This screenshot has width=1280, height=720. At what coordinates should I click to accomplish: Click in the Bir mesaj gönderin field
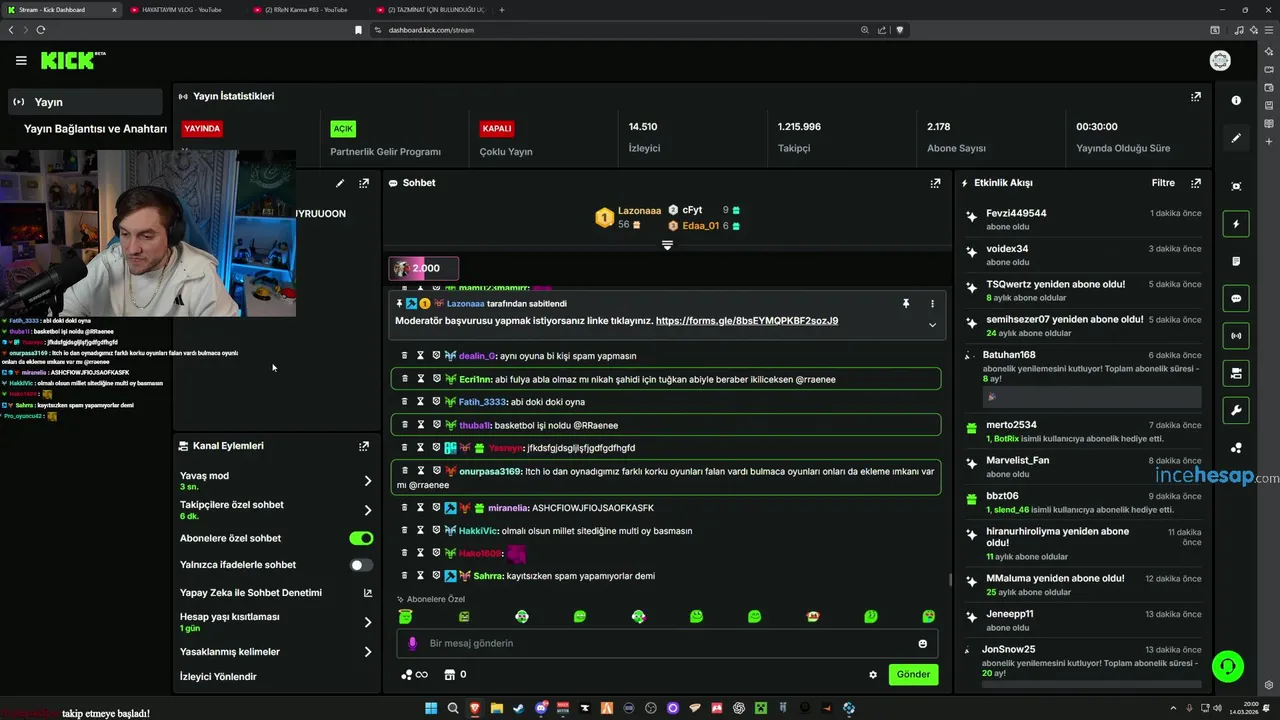[x=665, y=644]
